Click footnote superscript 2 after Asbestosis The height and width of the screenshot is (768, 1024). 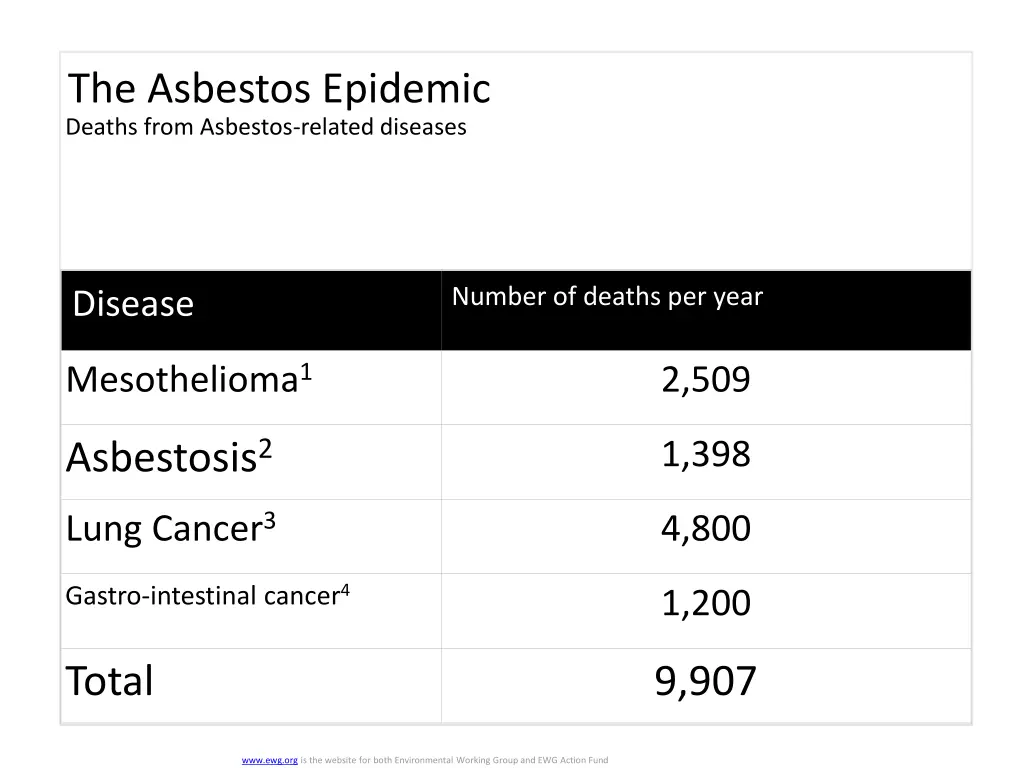(x=265, y=450)
